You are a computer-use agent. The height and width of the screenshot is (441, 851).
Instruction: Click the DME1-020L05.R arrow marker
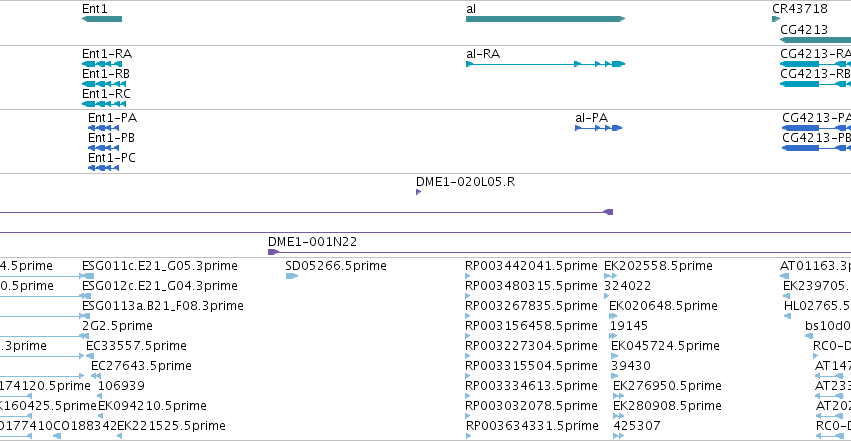click(418, 192)
